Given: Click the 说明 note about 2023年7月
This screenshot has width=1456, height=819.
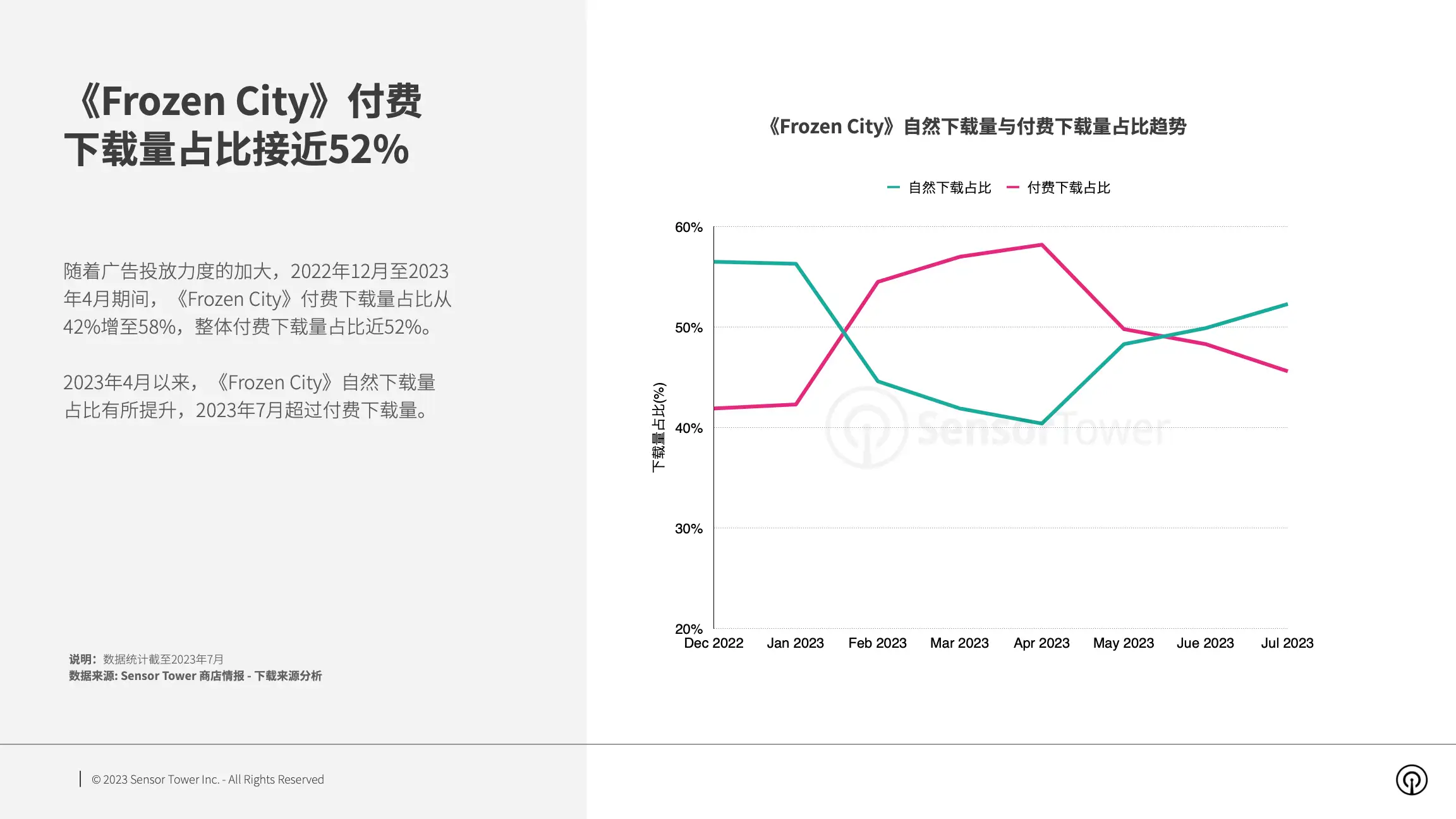Looking at the screenshot, I should tap(146, 659).
